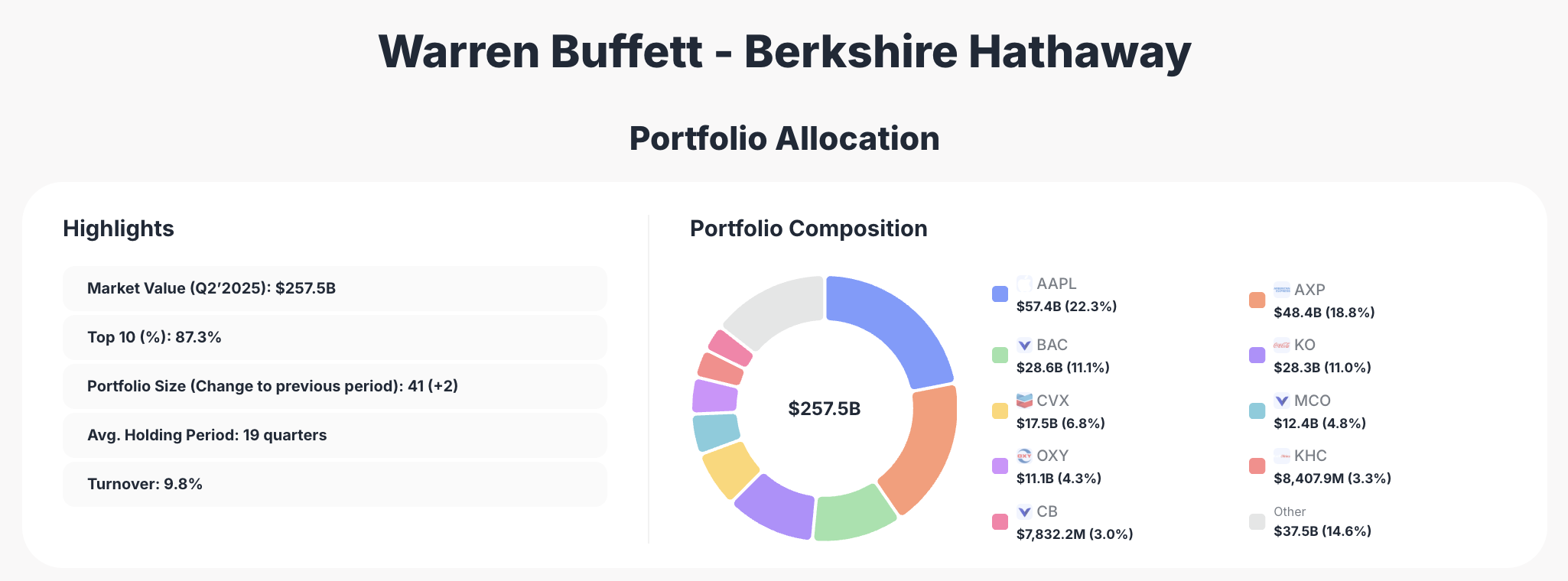
Task: Click the AAPL company logo icon
Action: tap(1024, 284)
